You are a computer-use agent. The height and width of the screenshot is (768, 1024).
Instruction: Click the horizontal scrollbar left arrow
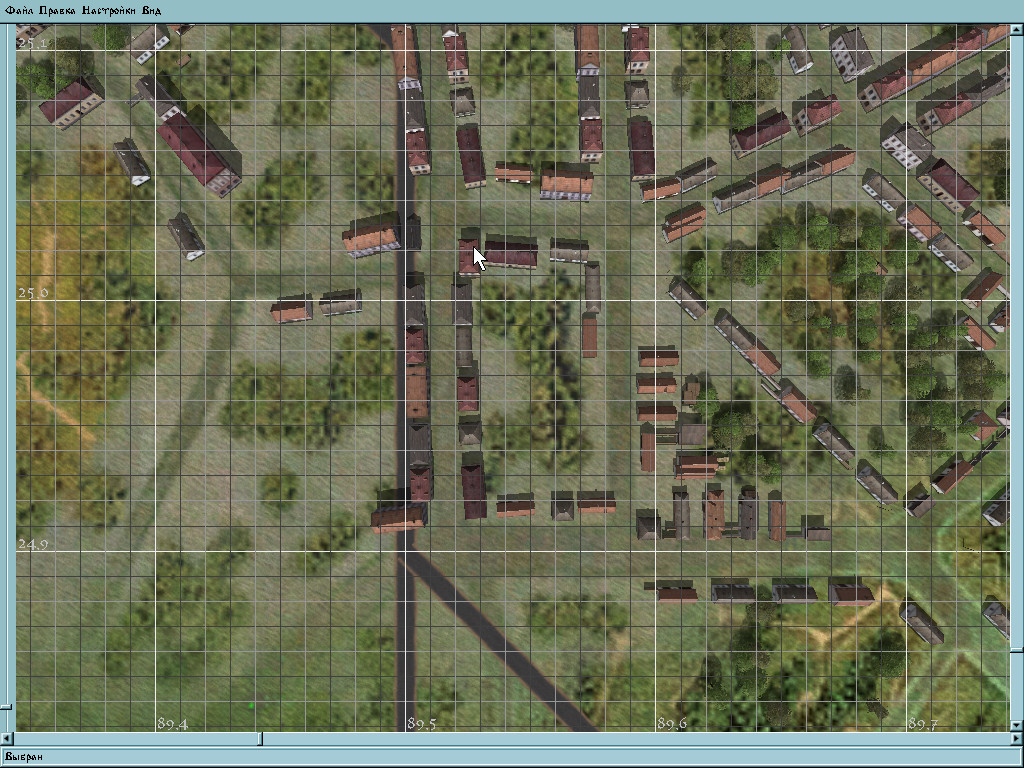coord(6,739)
